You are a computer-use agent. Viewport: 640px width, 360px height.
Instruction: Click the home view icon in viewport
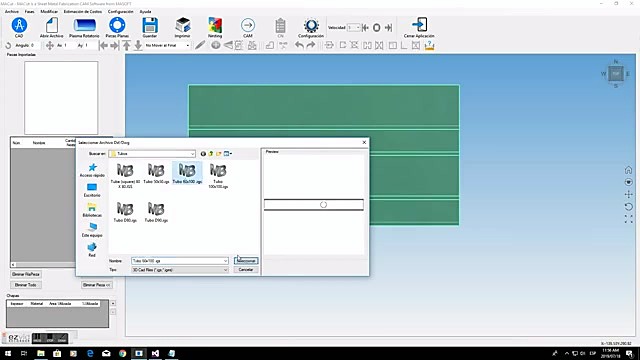(x=629, y=170)
